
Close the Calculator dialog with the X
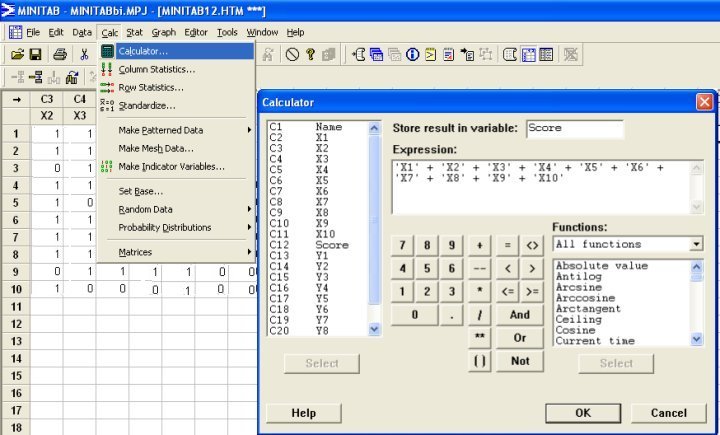coord(704,102)
